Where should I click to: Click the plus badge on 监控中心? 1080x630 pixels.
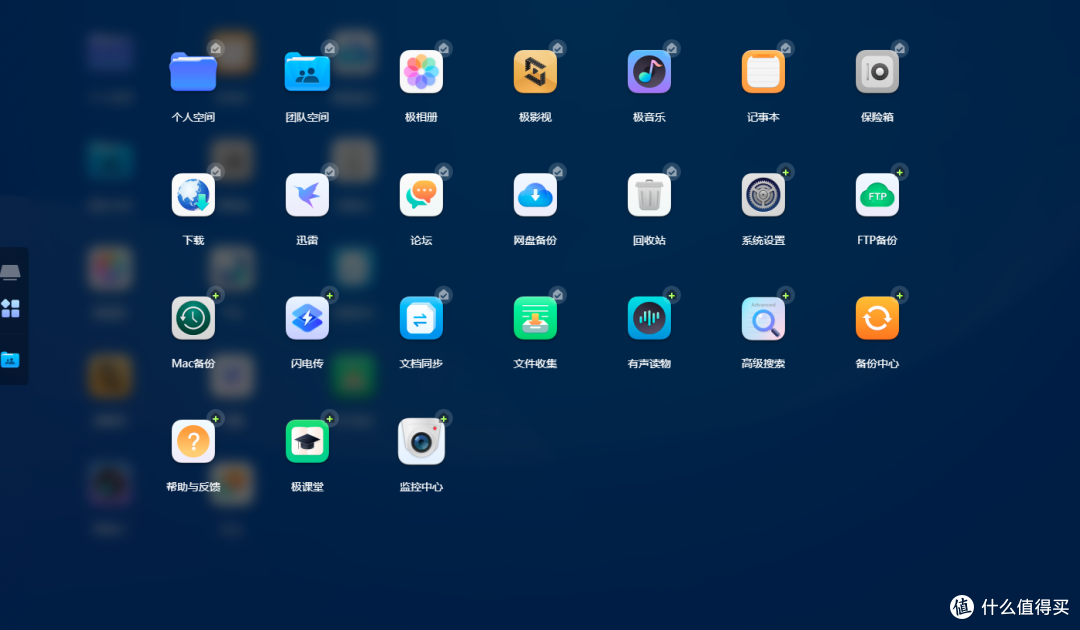pos(444,419)
